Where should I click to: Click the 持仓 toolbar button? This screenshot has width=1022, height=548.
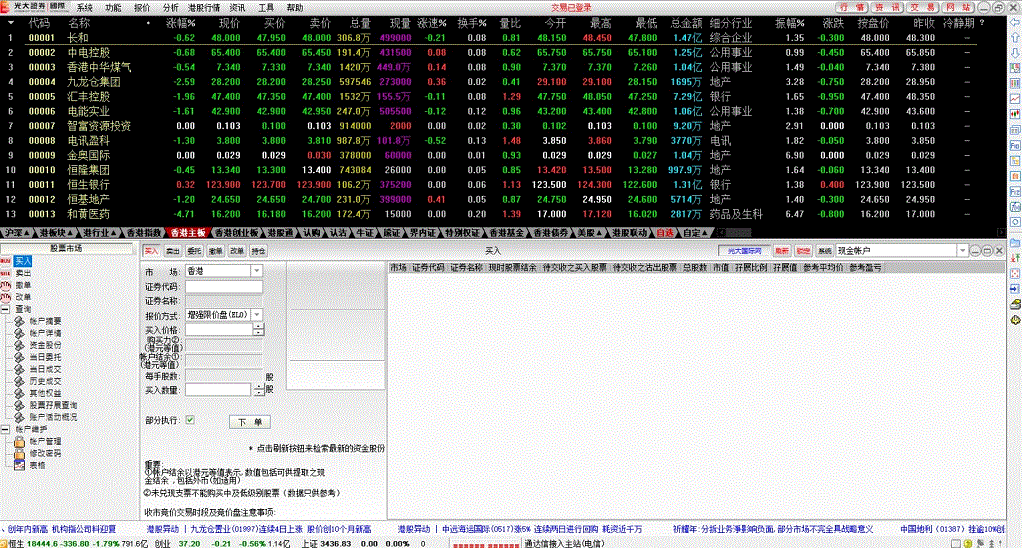[259, 251]
